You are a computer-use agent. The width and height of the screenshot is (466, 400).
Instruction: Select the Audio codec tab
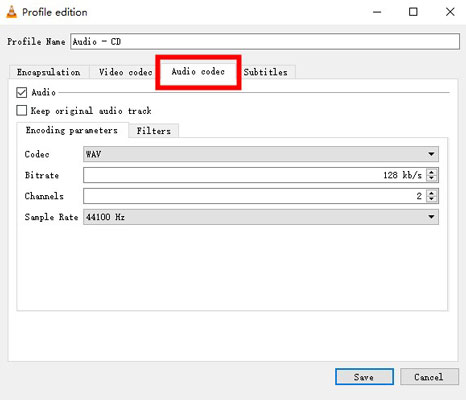[x=198, y=72]
